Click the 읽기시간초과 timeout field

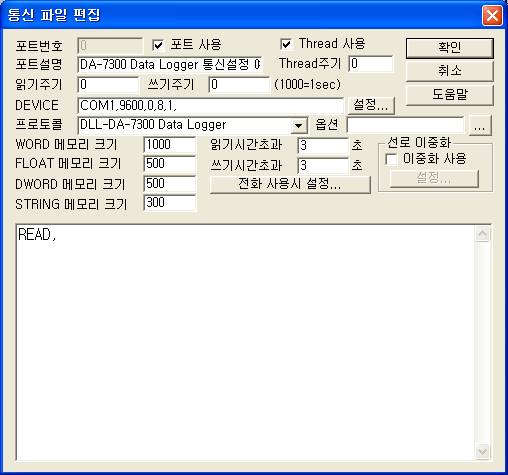(x=323, y=145)
